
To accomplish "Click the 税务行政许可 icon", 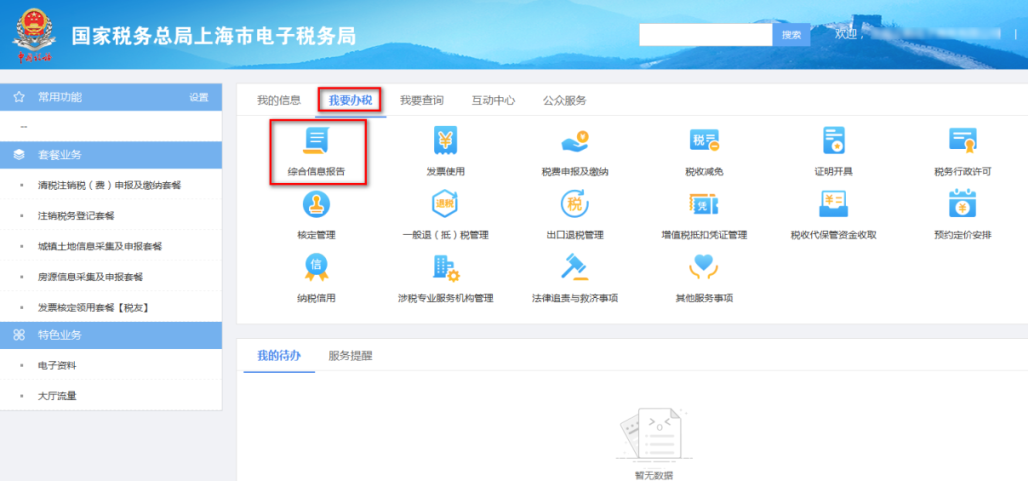I will (962, 141).
